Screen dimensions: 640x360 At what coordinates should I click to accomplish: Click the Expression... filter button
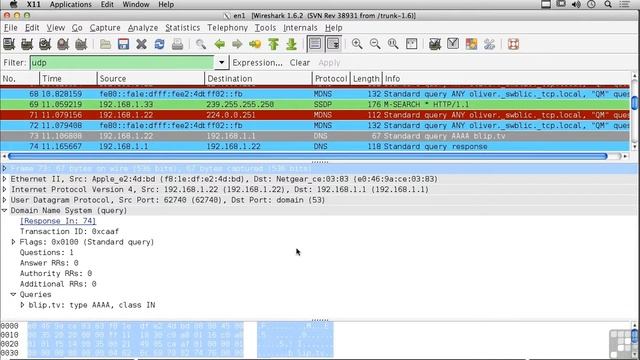coord(257,62)
